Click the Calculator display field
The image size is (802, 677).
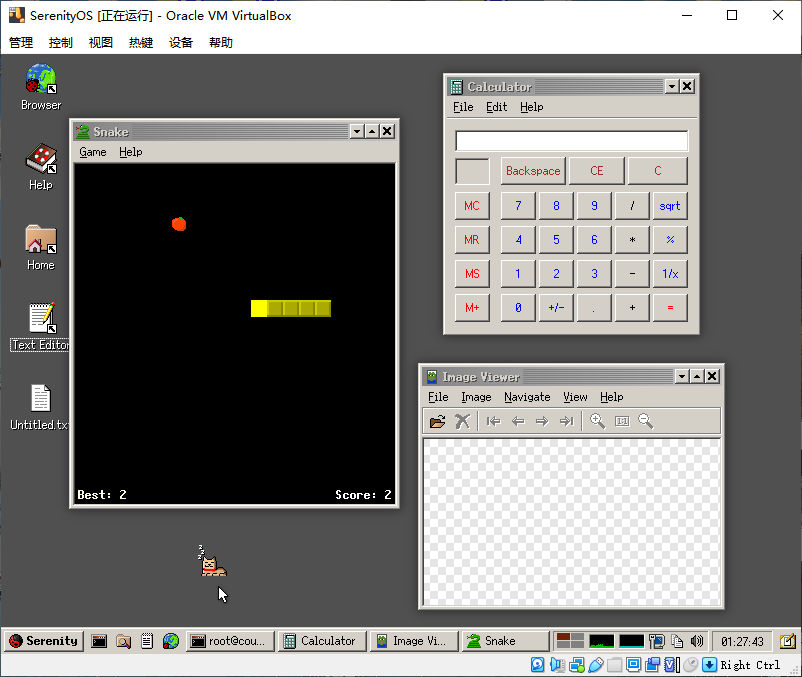571,141
